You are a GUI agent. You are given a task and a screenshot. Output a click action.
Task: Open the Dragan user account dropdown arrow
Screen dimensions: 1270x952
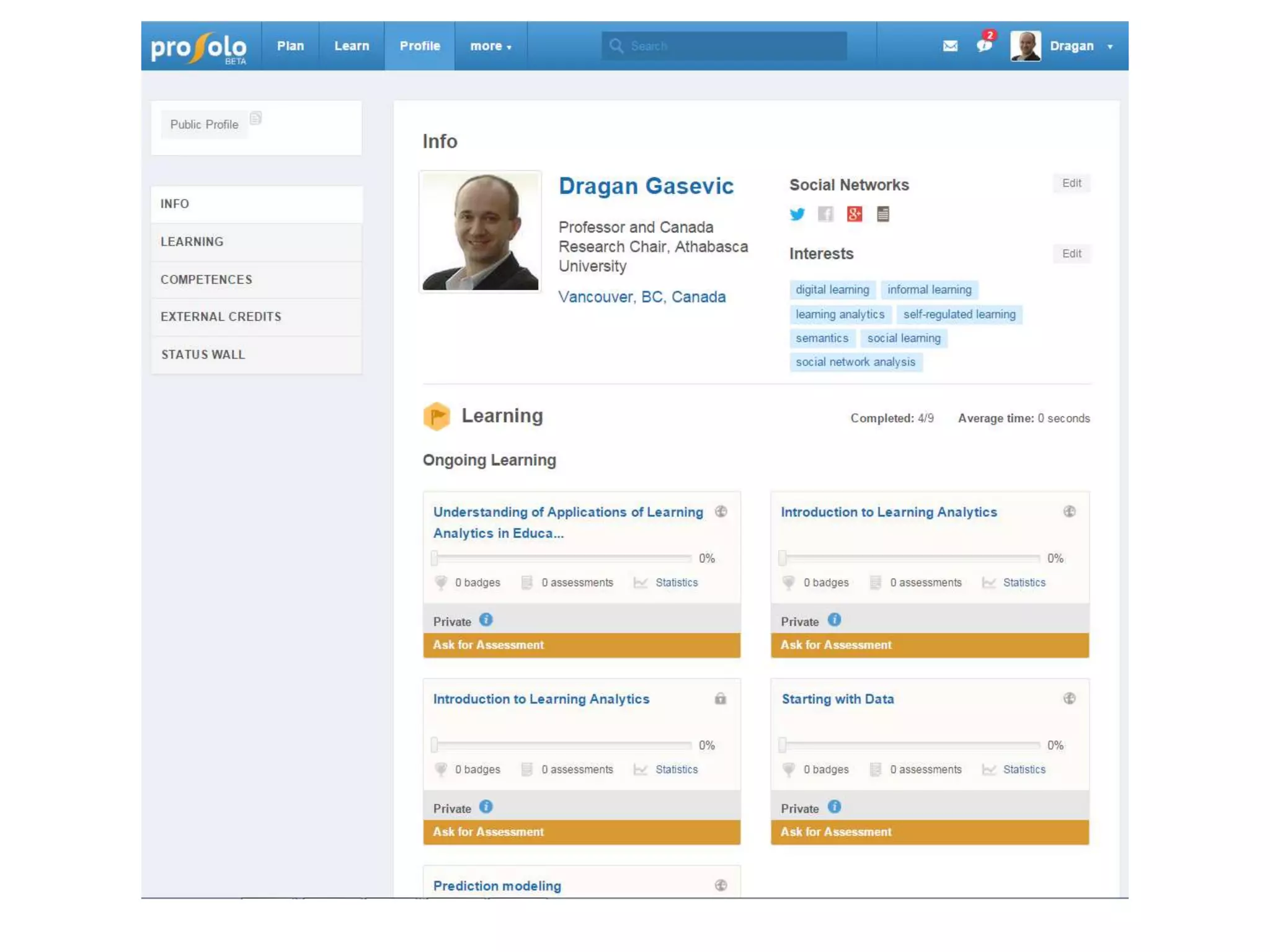[x=1110, y=47]
